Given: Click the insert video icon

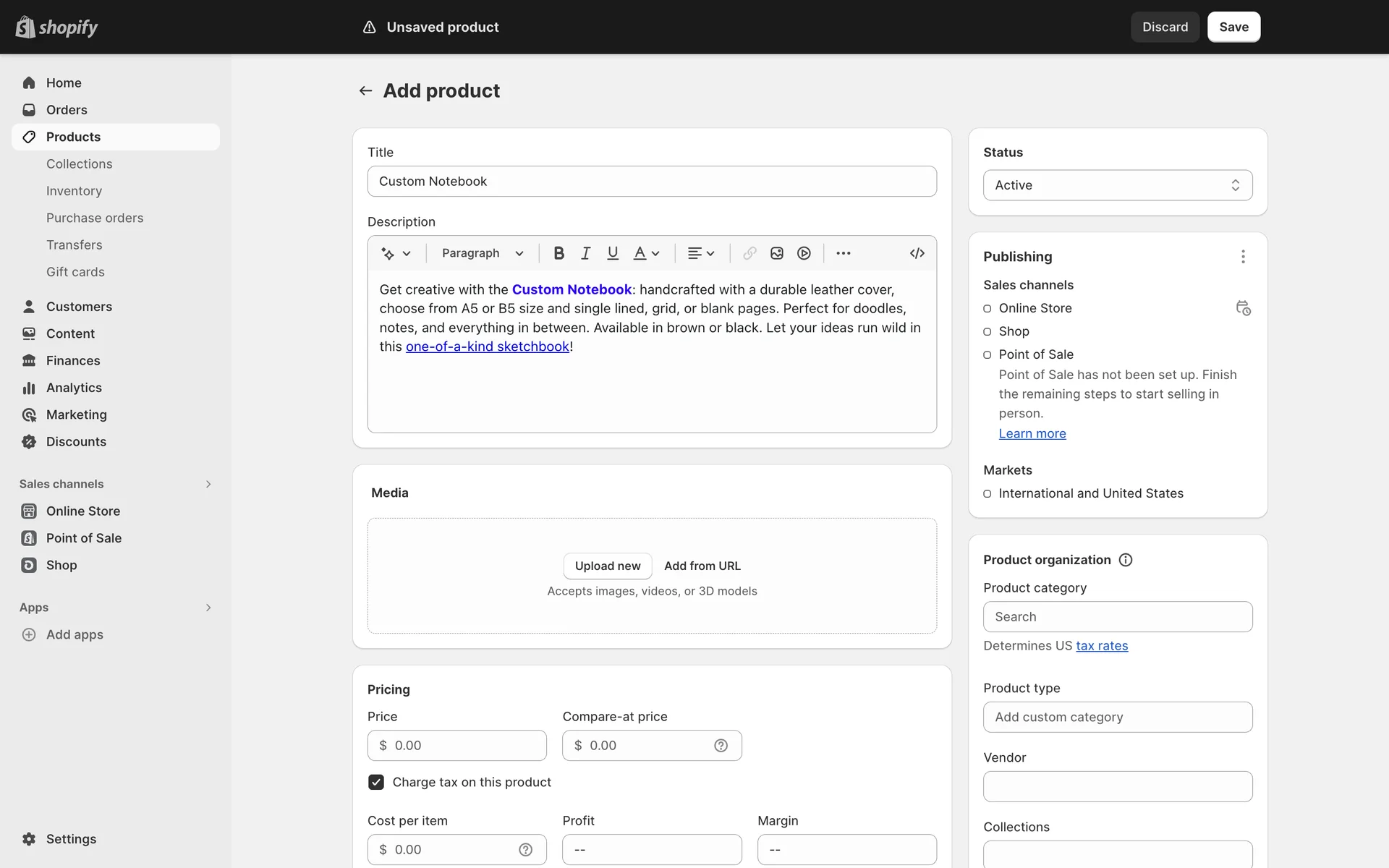Looking at the screenshot, I should pyautogui.click(x=804, y=253).
